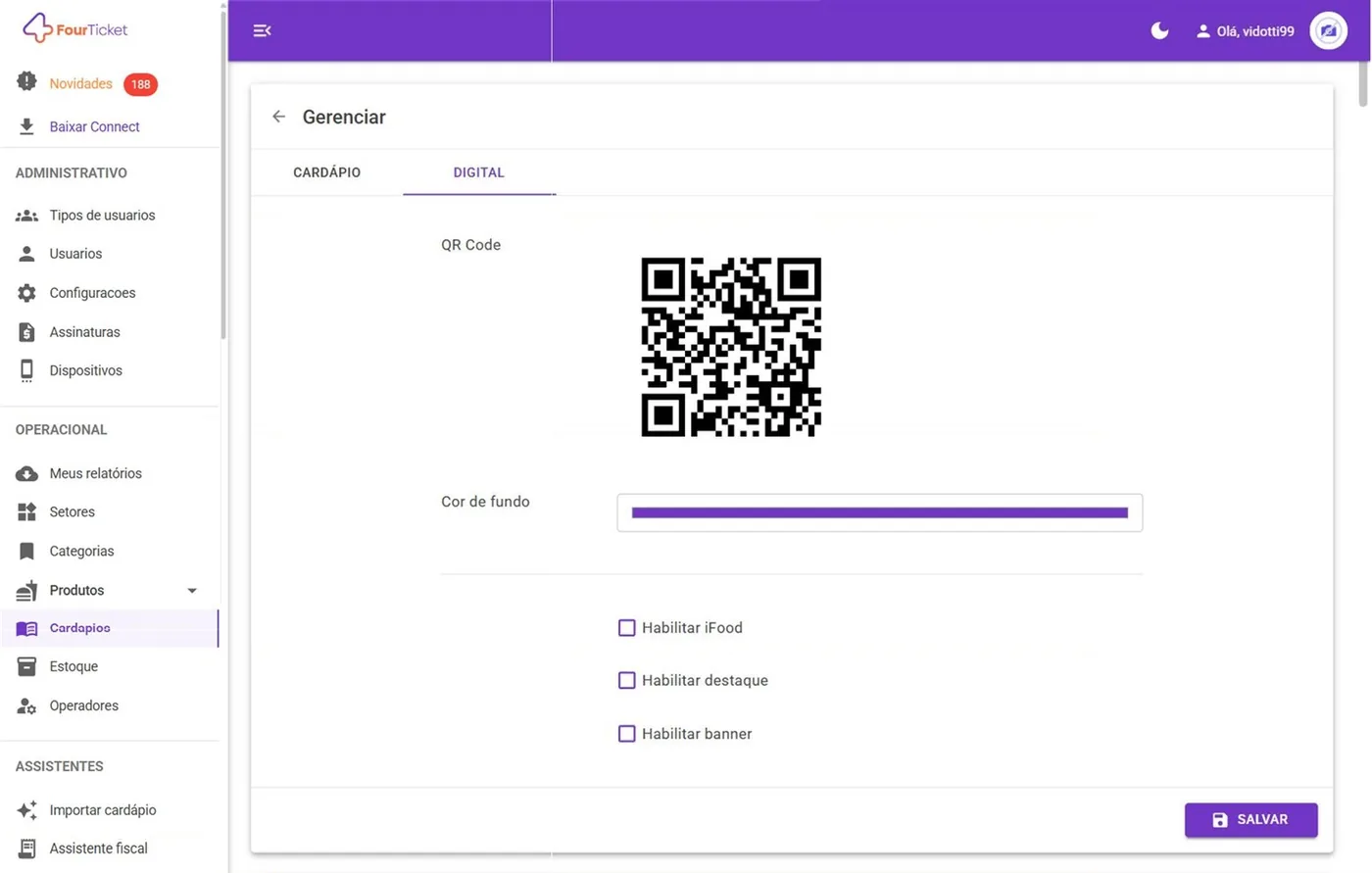Click the person icon next to Olá, vidotti99
1372x873 pixels.
point(1203,31)
